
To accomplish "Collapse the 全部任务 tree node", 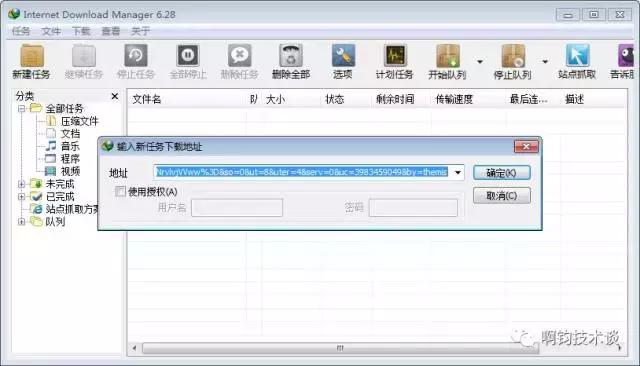I will 22,109.
